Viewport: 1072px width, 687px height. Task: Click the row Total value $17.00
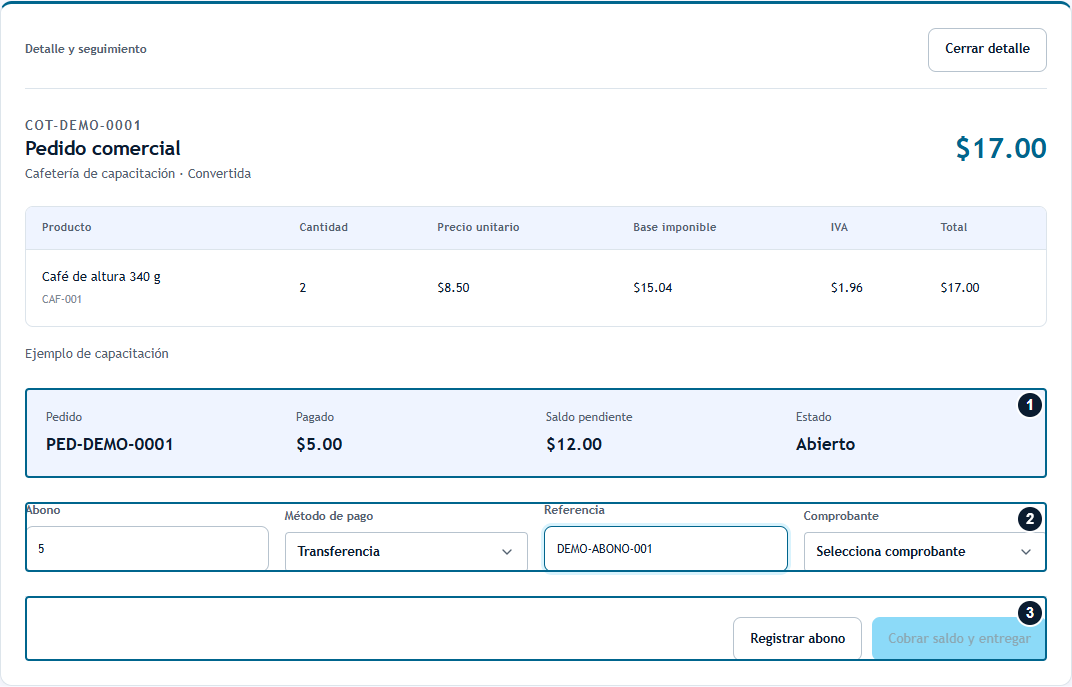[960, 288]
